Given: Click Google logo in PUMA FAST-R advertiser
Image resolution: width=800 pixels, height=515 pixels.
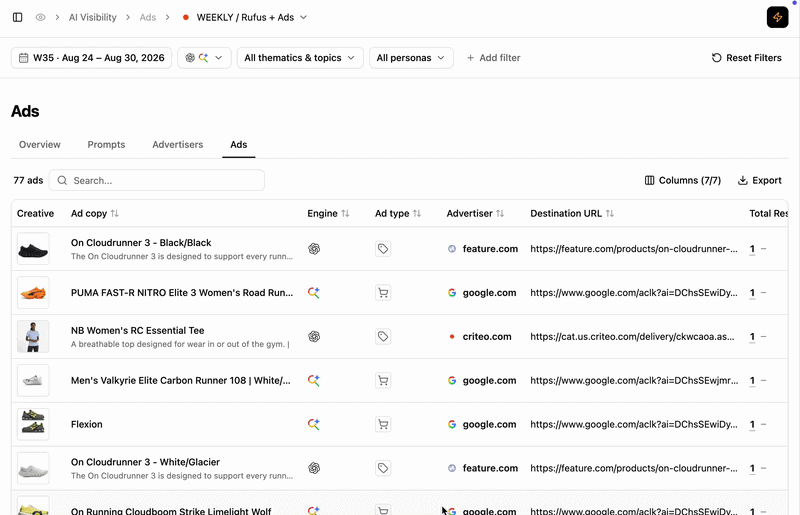Looking at the screenshot, I should coord(452,292).
